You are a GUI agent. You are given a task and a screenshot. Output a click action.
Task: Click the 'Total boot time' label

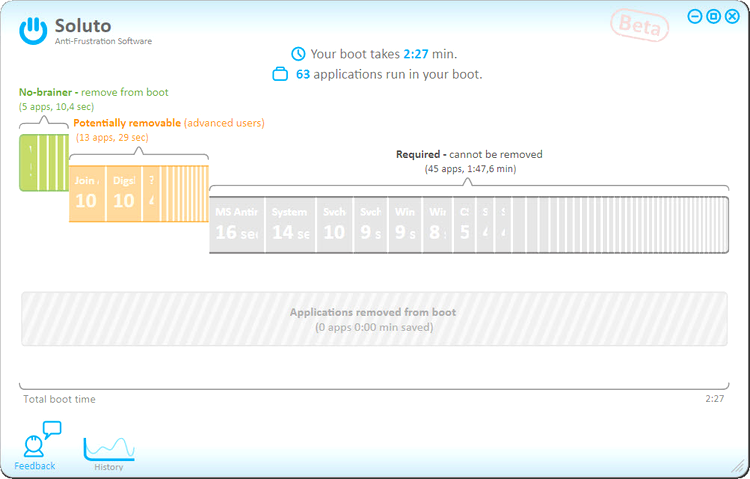(x=59, y=399)
